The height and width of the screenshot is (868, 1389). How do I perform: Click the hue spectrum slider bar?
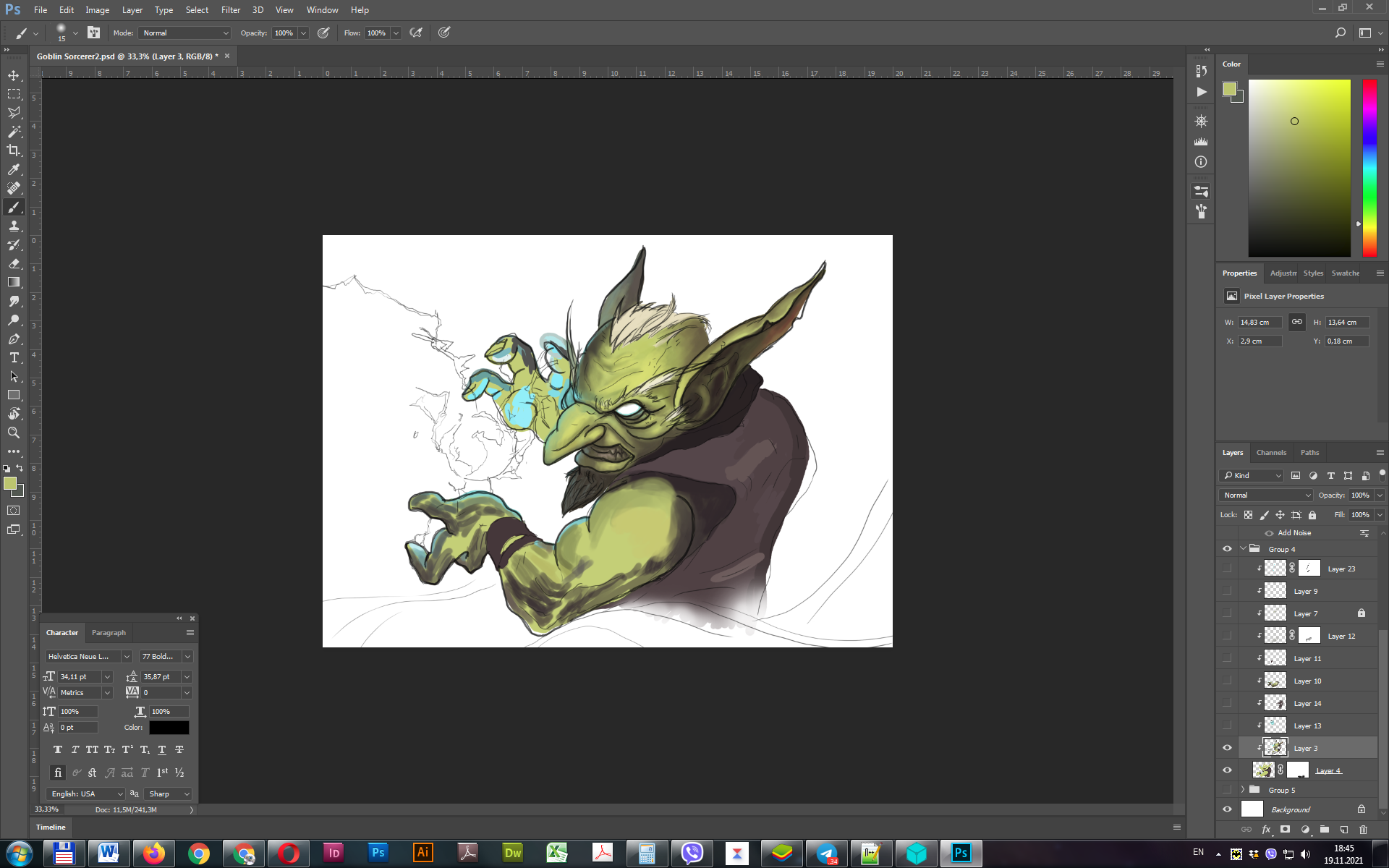[x=1369, y=168]
